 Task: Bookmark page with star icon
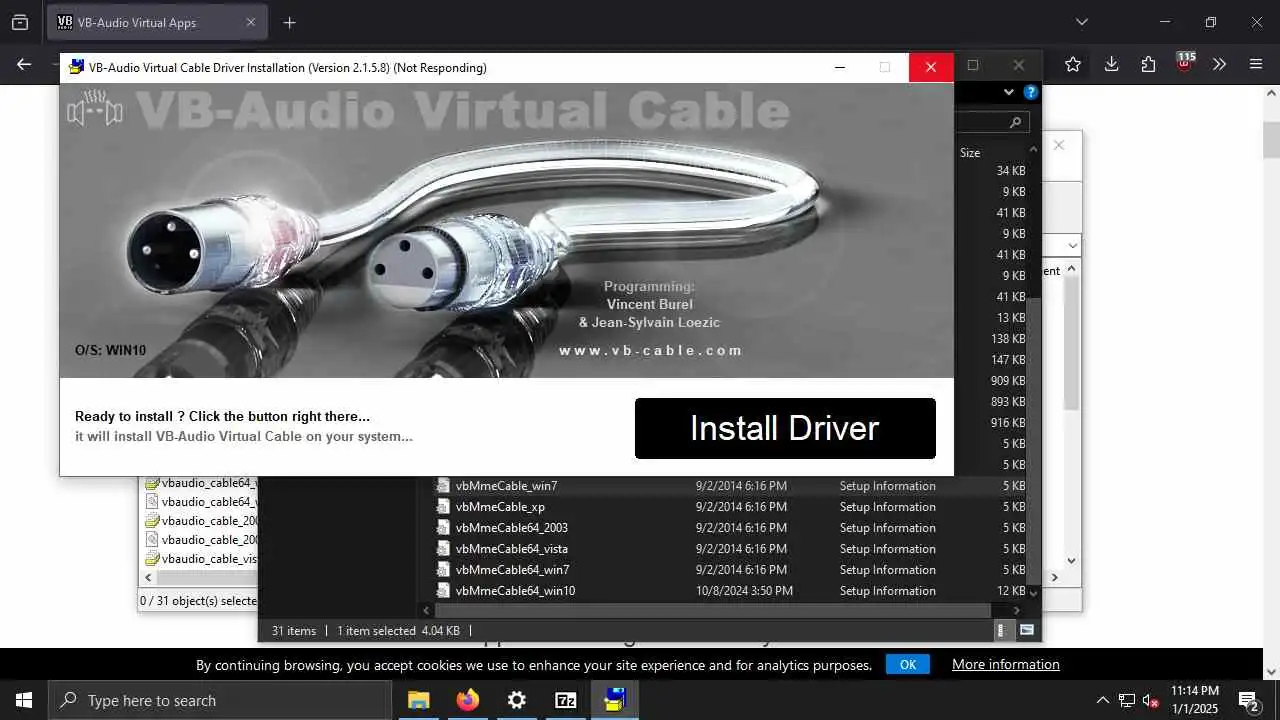[x=1073, y=64]
